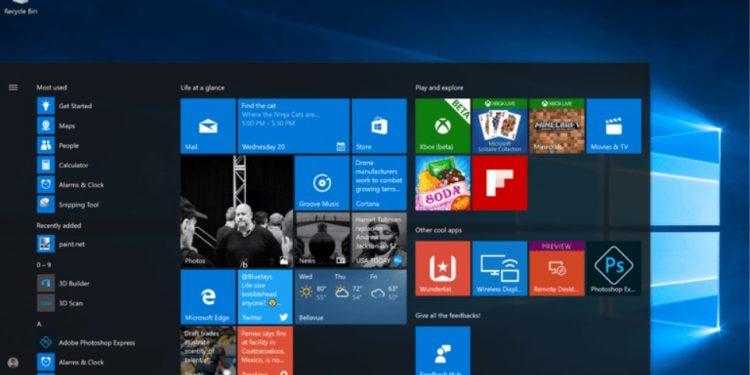Open the People app
This screenshot has height=375, width=750.
[x=58, y=145]
